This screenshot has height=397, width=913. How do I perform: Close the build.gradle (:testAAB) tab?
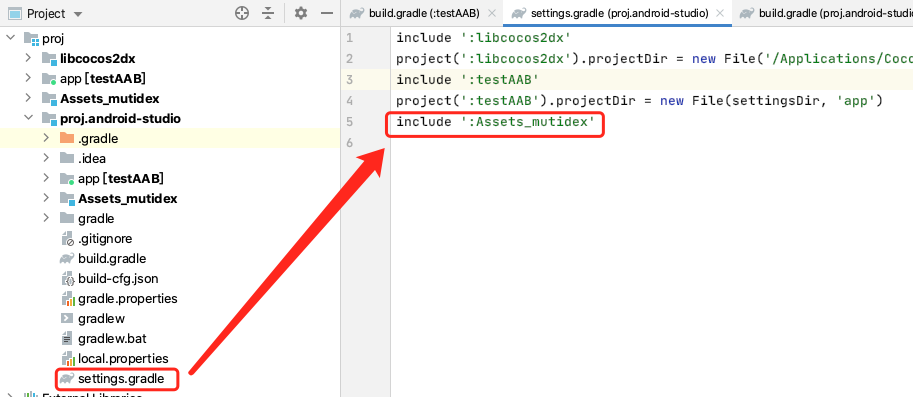(491, 13)
